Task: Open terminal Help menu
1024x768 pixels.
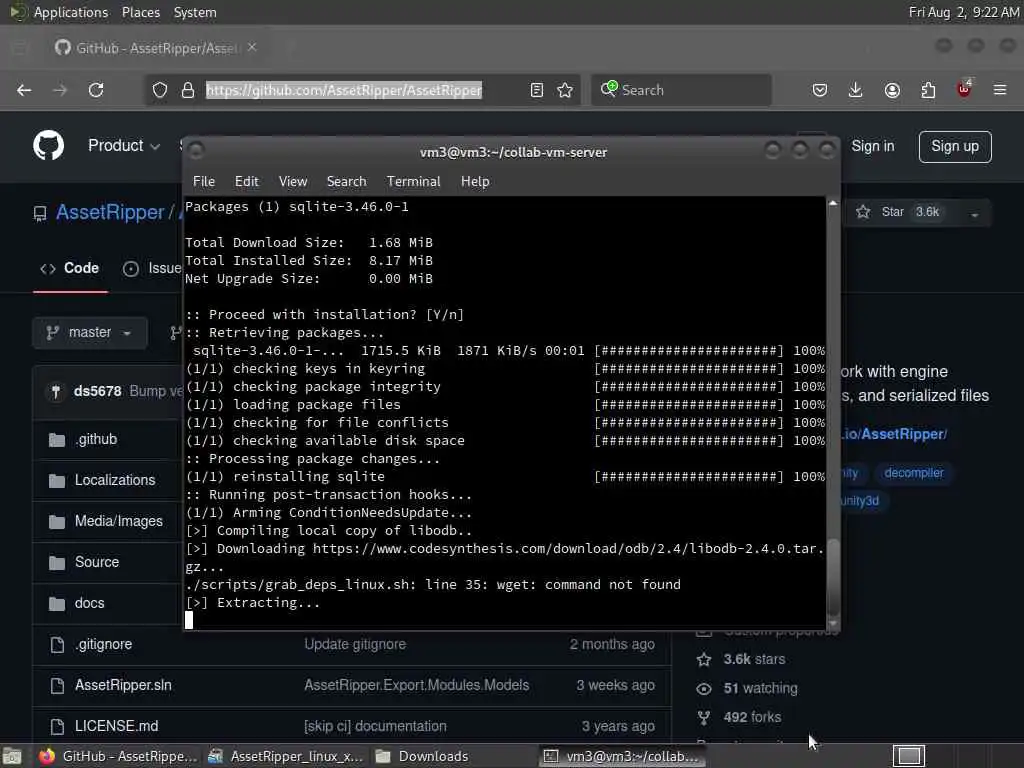Action: tap(475, 182)
